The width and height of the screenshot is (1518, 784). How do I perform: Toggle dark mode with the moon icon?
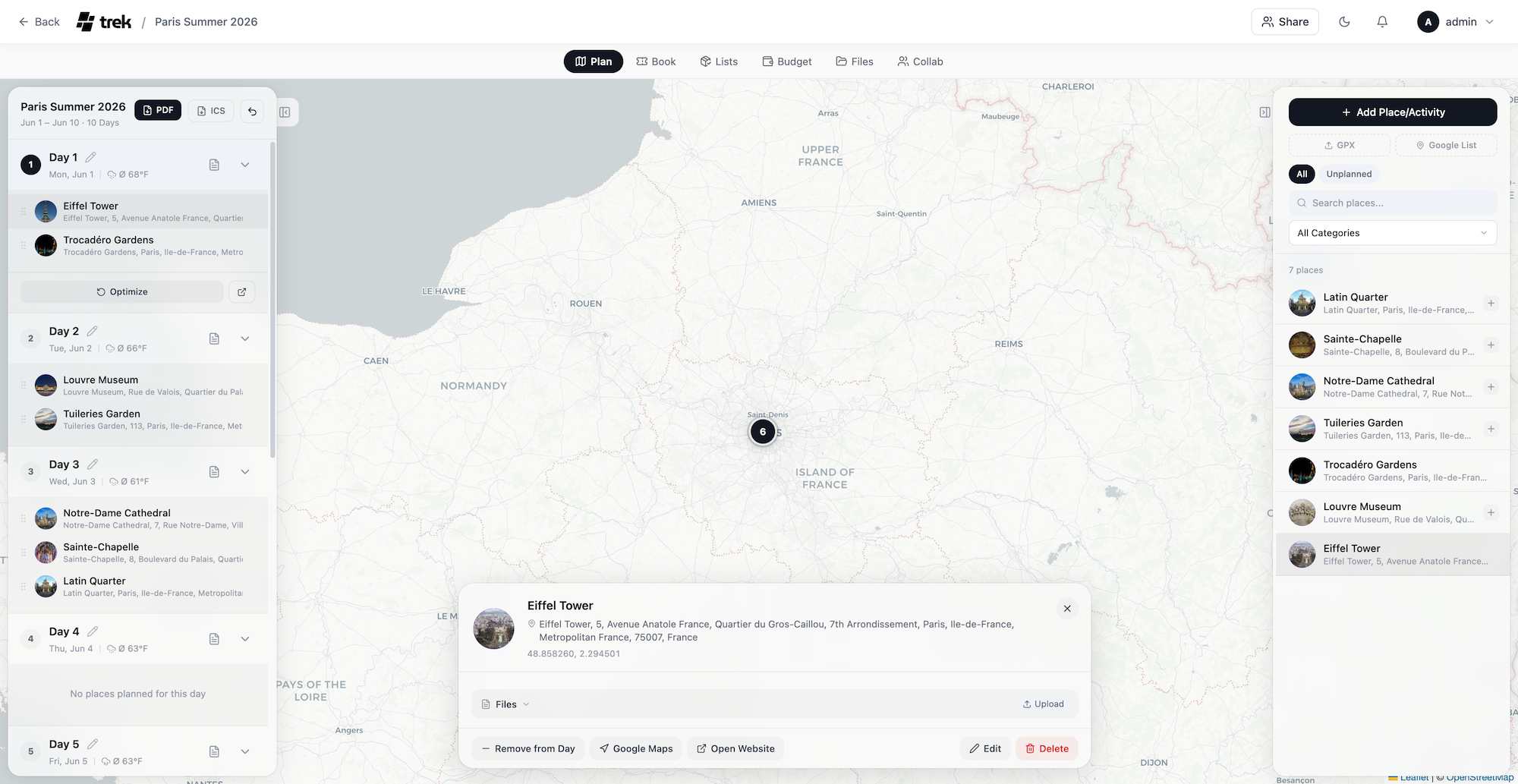point(1345,21)
